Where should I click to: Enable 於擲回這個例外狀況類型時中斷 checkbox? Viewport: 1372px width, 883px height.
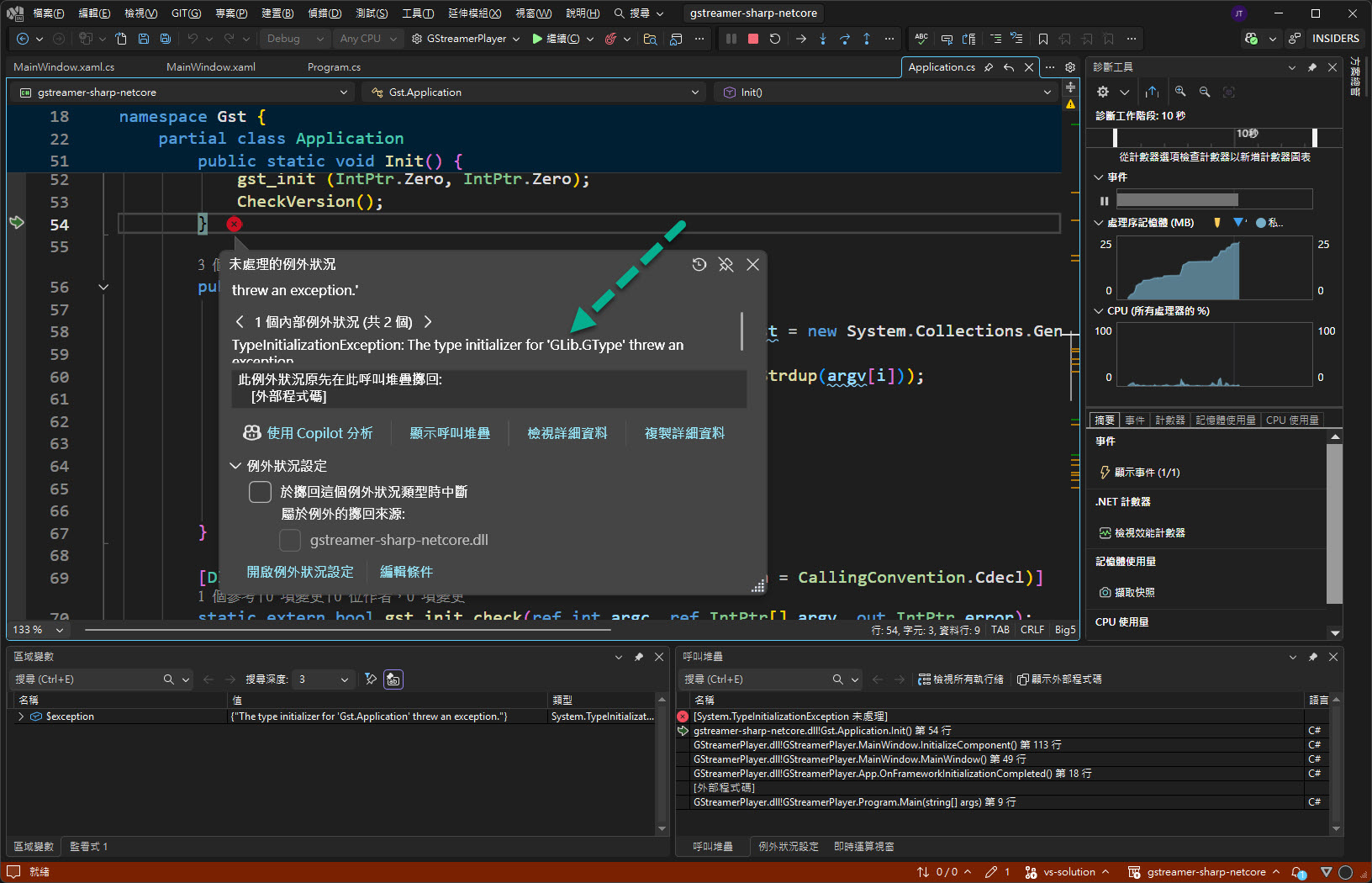(x=260, y=492)
